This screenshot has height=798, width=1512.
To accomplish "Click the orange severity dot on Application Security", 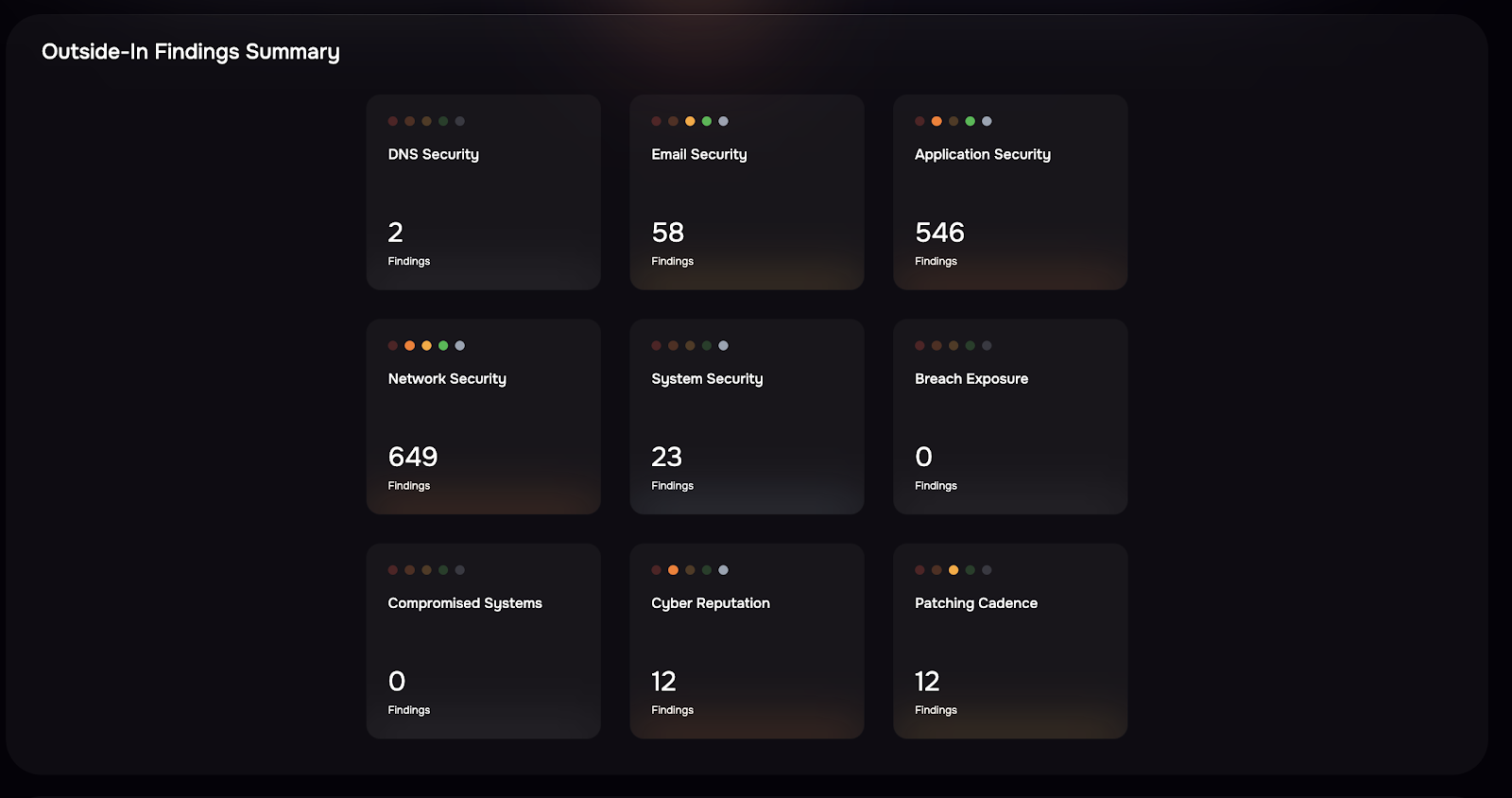I will pyautogui.click(x=936, y=121).
